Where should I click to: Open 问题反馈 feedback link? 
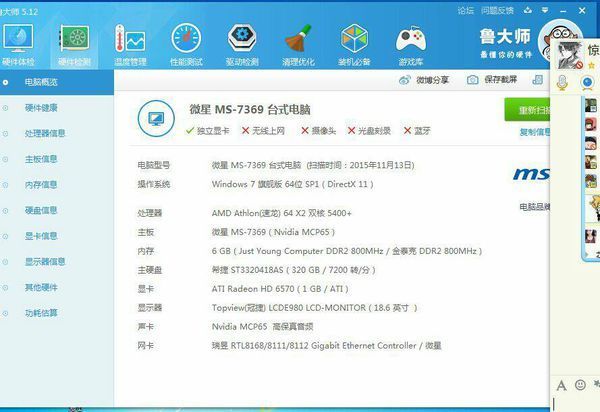point(497,11)
